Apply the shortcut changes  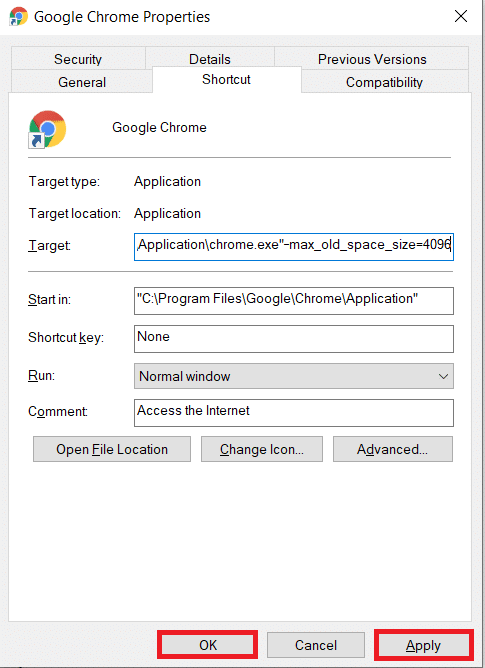pyautogui.click(x=423, y=645)
